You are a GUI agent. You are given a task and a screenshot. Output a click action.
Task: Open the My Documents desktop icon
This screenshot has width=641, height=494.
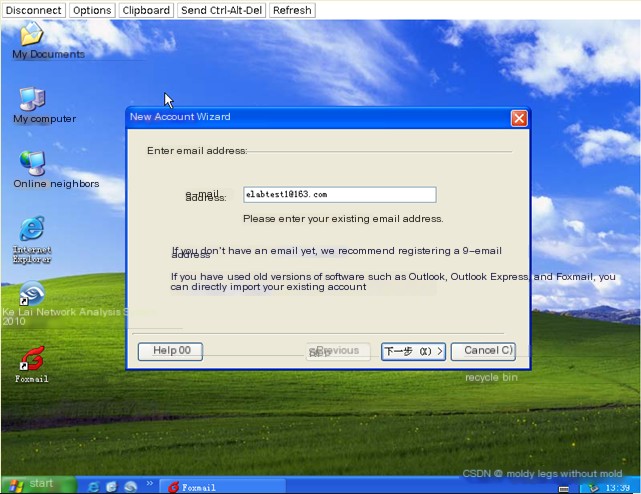click(x=32, y=34)
